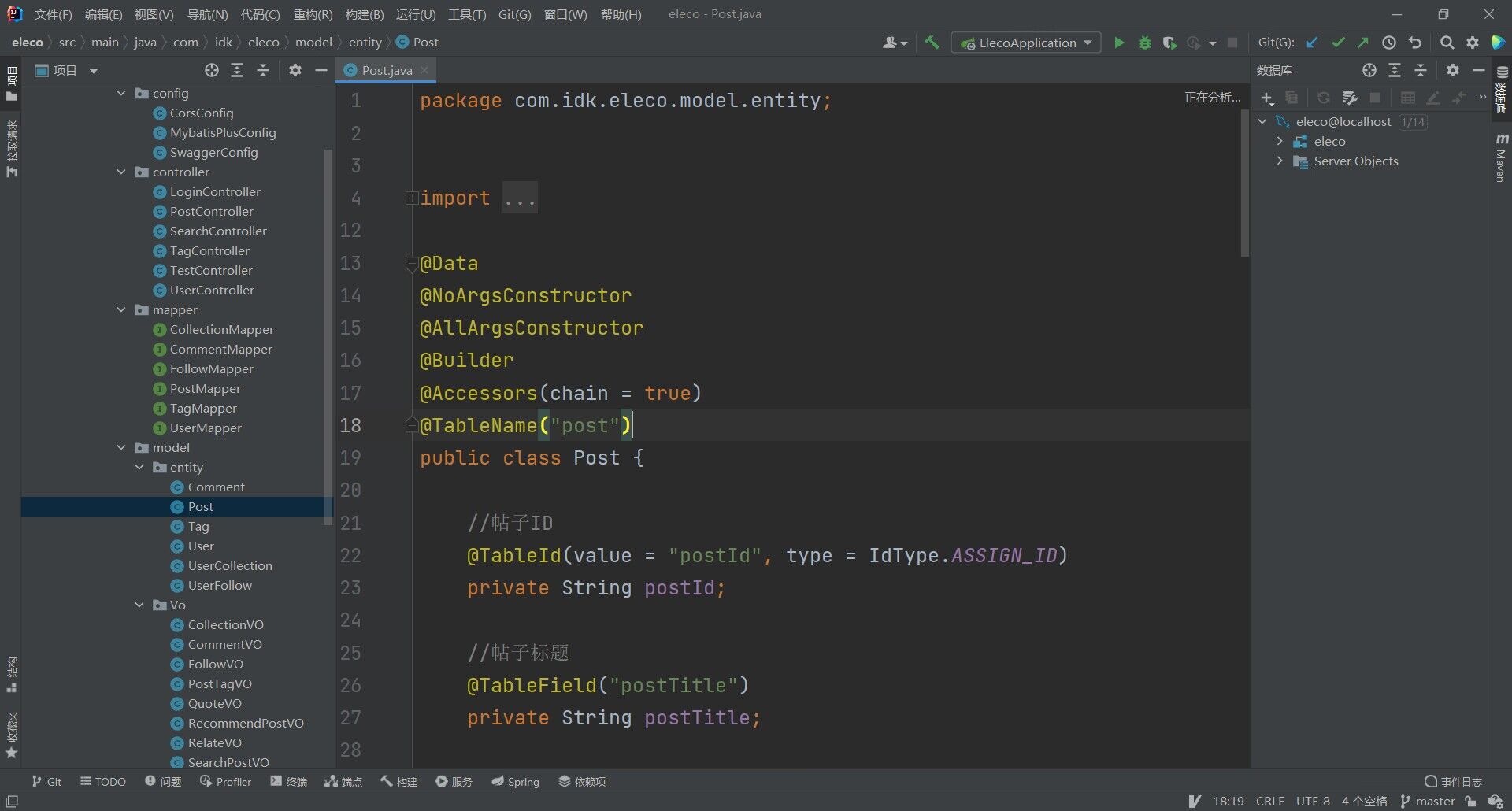Open the 文件(F) menu
This screenshot has width=1512, height=811.
53,14
